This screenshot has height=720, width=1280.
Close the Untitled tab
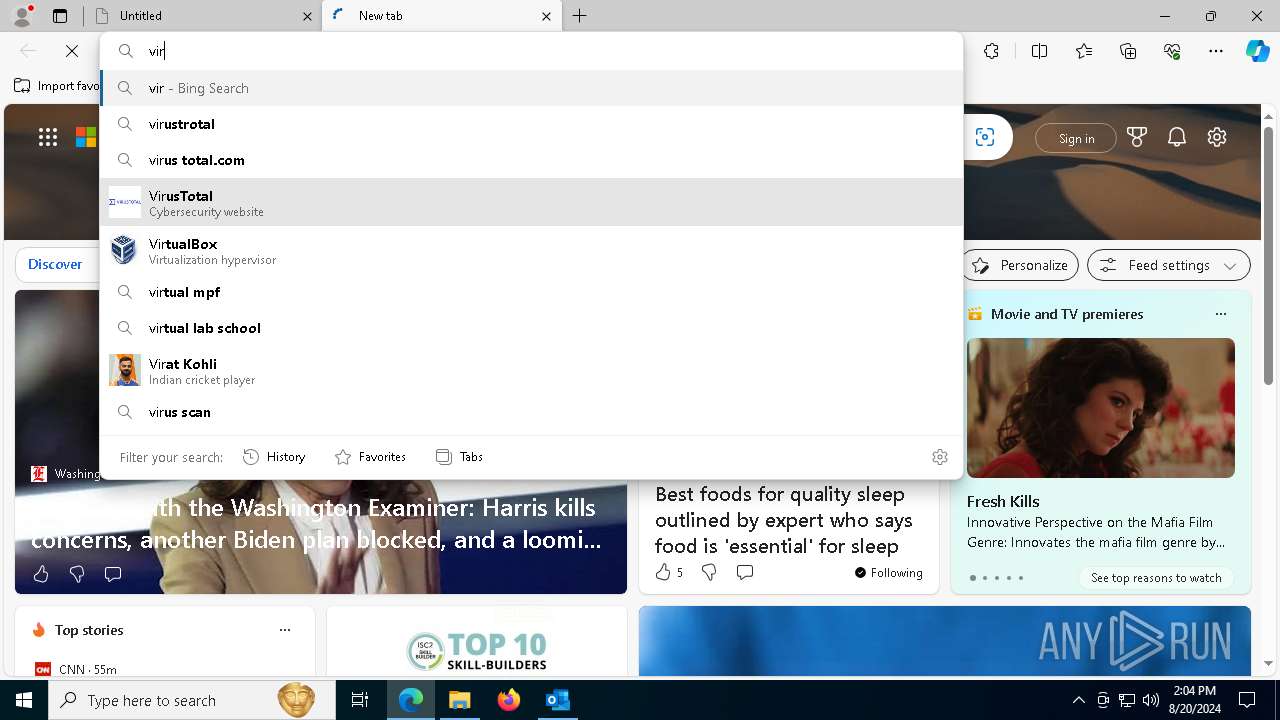pyautogui.click(x=307, y=16)
